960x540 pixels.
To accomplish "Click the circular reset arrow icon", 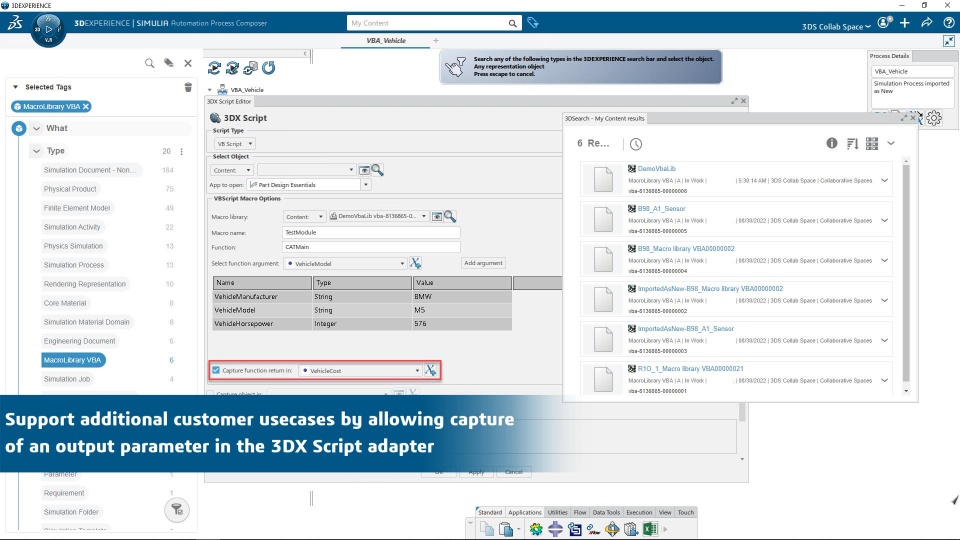I will tap(269, 68).
